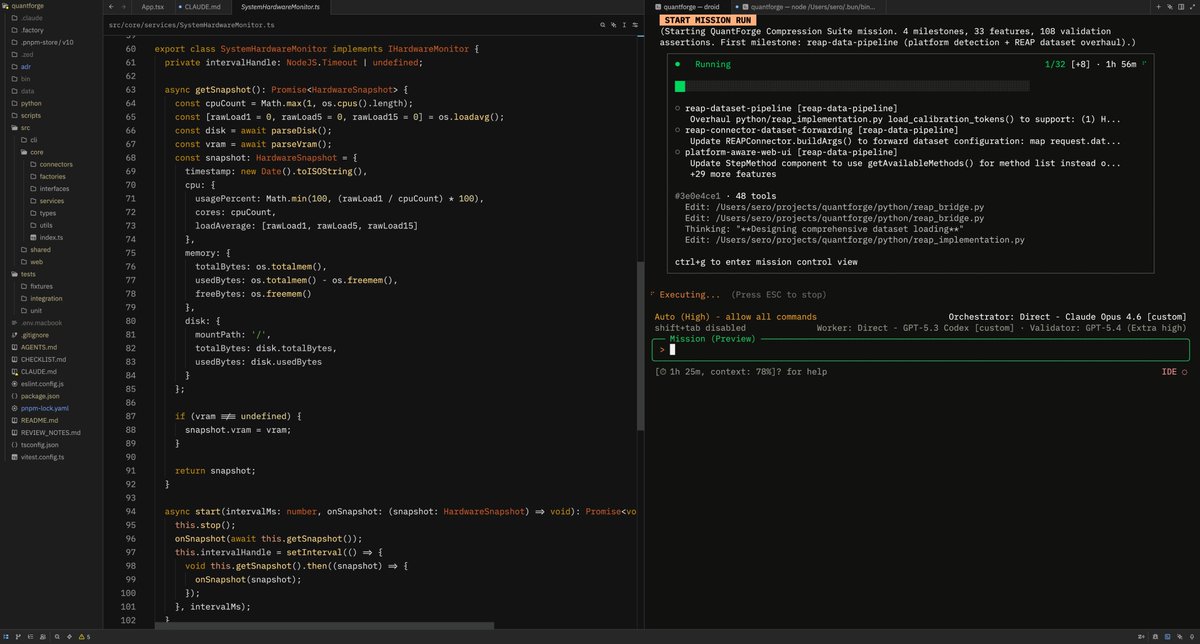This screenshot has height=644, width=1200.
Task: Focus the Mission (Preview) prompt input
Action: tap(919, 350)
